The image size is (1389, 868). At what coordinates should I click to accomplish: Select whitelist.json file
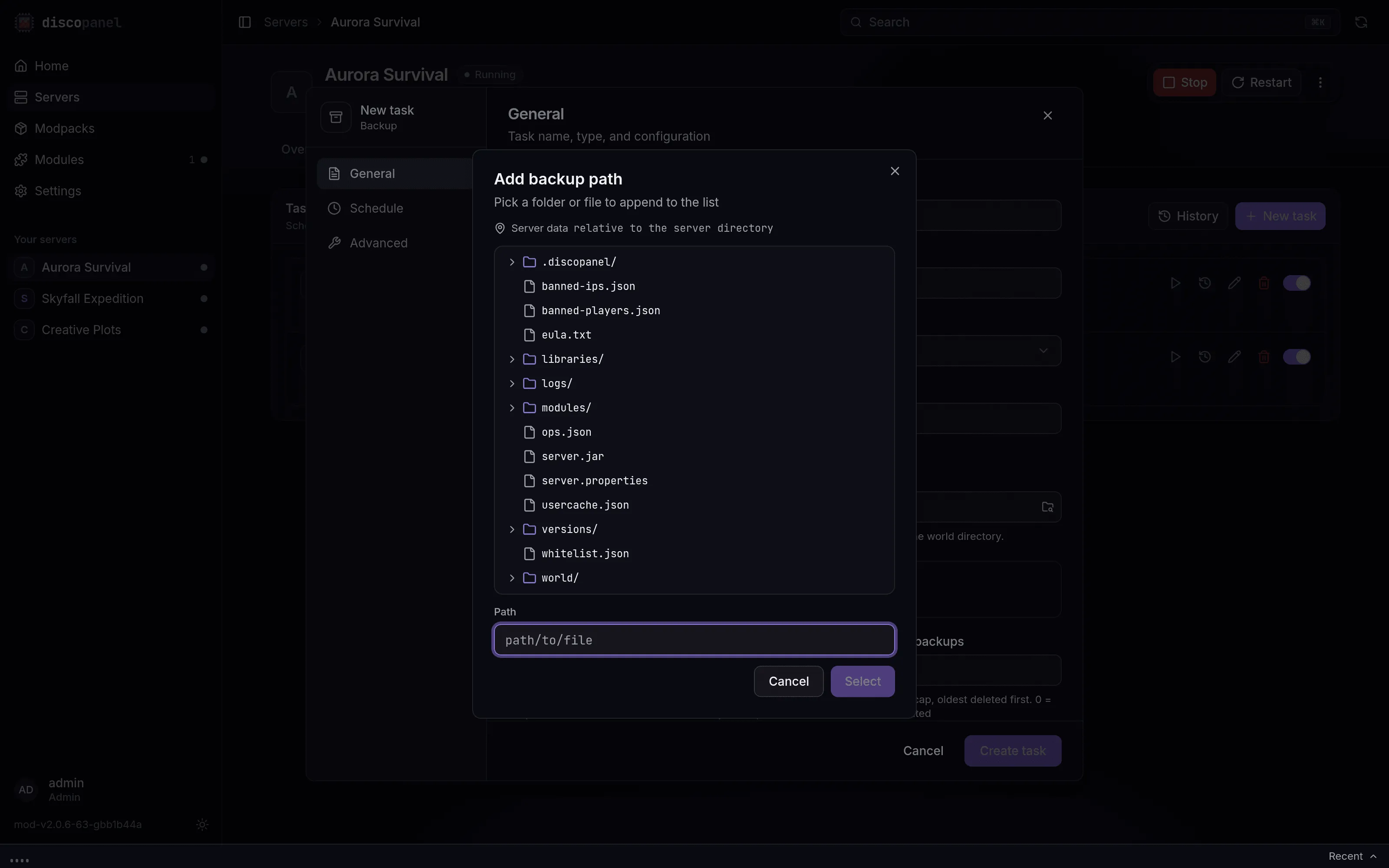(694, 553)
